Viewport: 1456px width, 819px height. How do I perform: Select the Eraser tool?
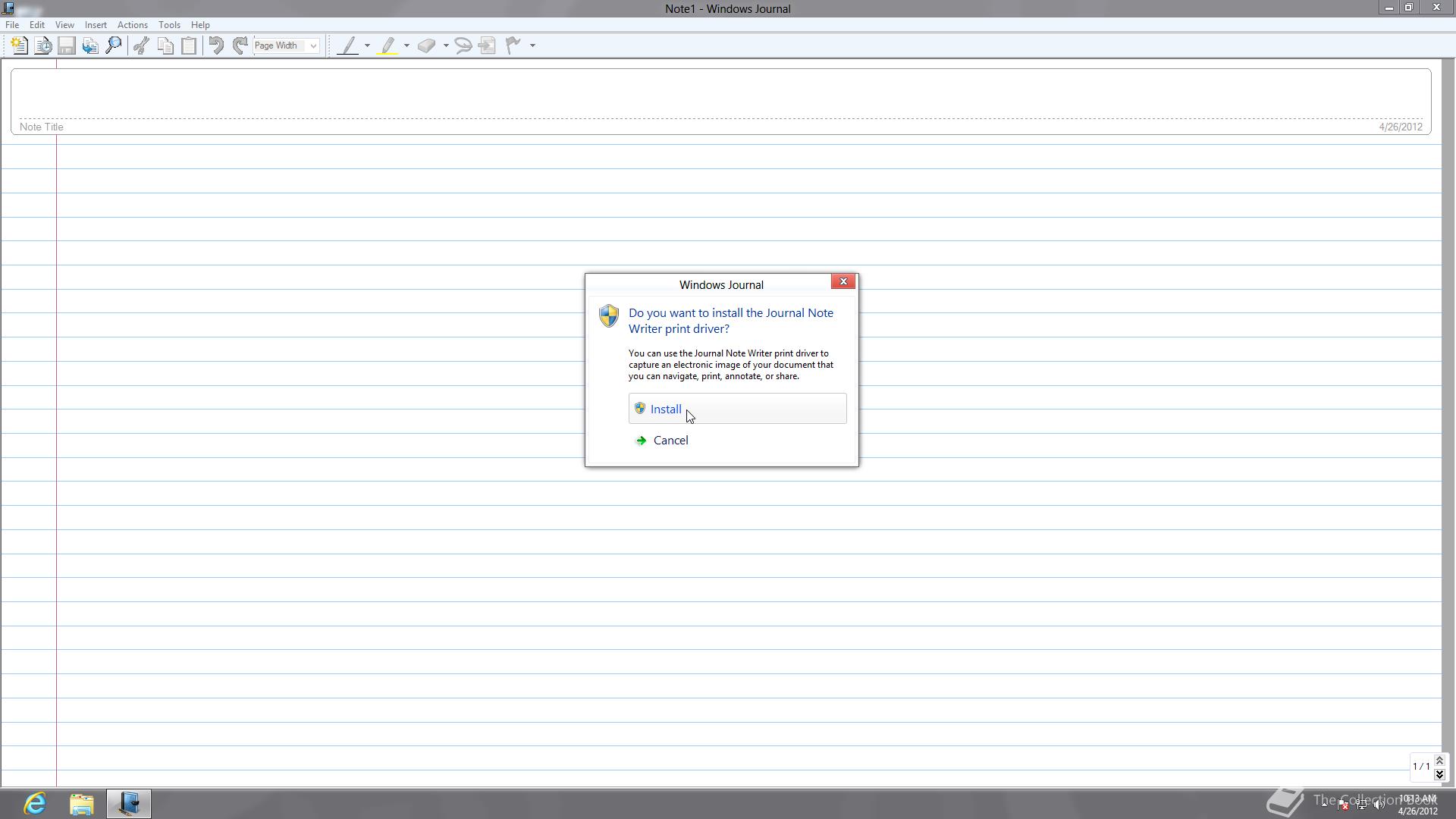click(x=427, y=45)
